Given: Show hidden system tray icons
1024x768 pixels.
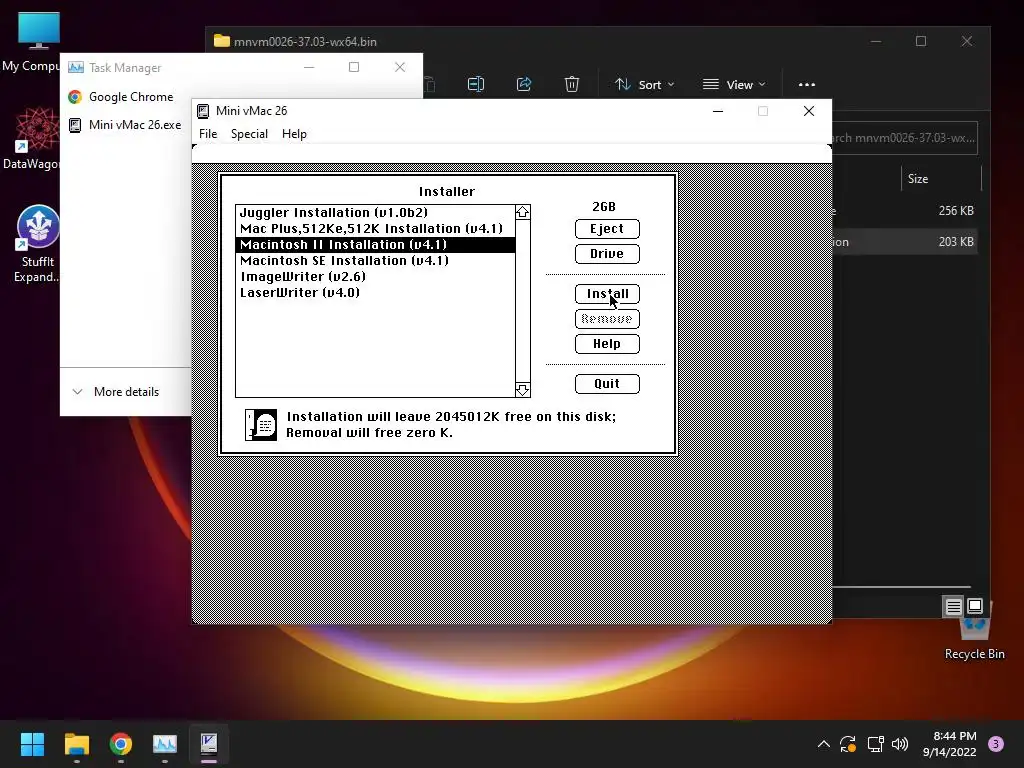Looking at the screenshot, I should pyautogui.click(x=824, y=744).
